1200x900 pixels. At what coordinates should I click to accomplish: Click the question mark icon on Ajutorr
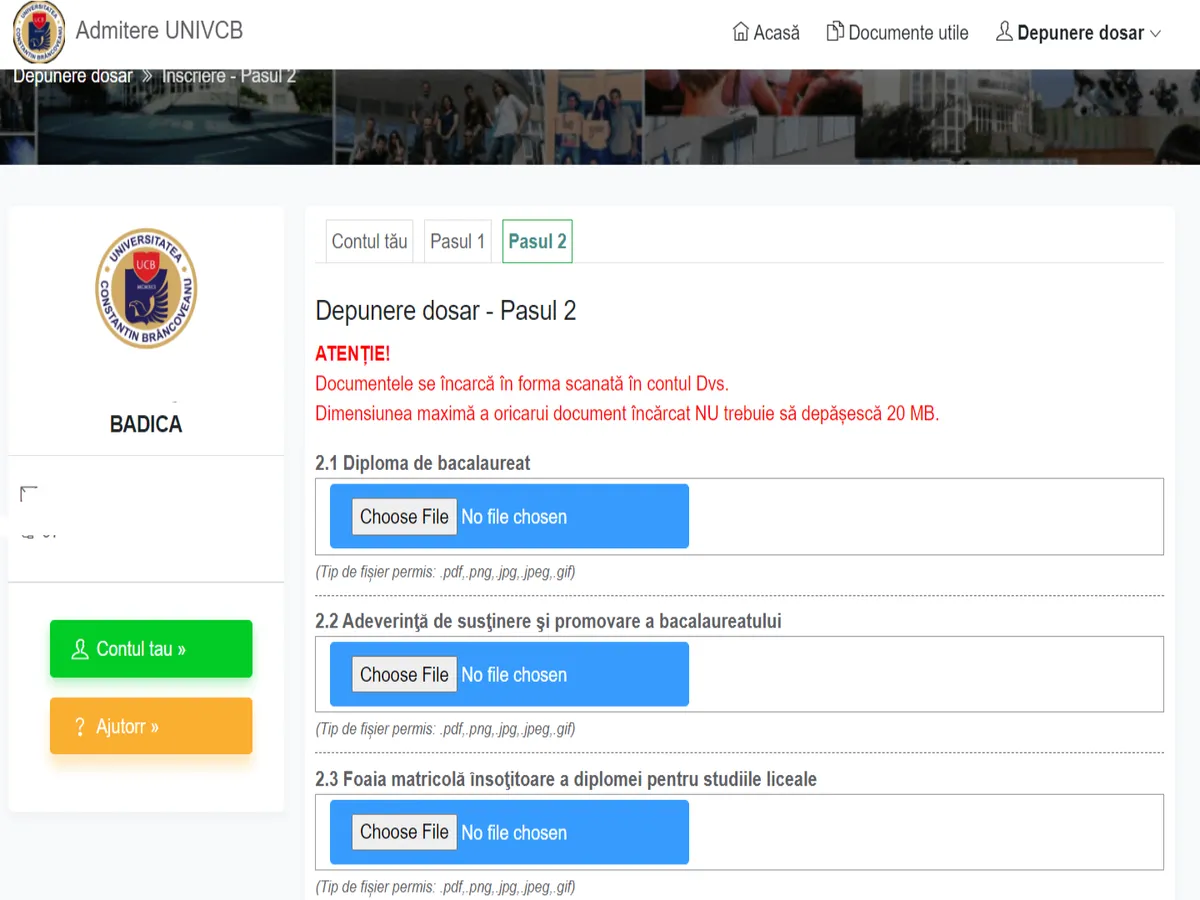tap(80, 727)
